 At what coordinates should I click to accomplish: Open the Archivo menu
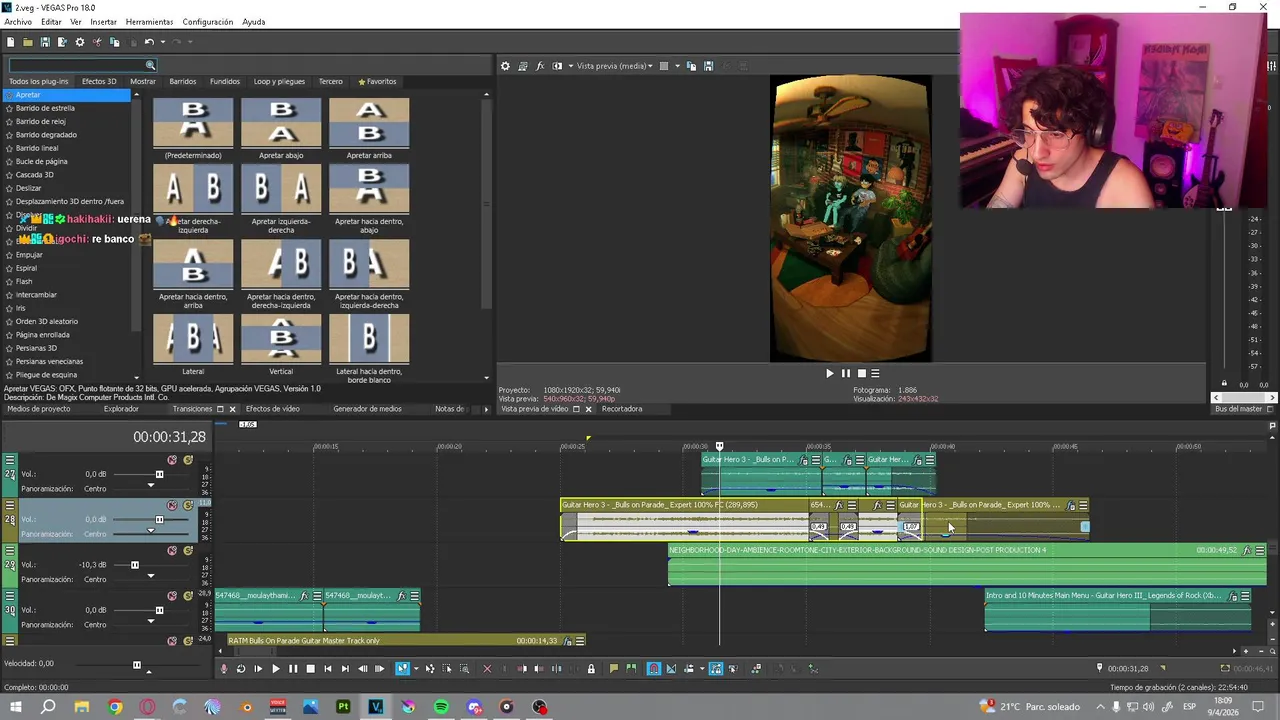(18, 22)
